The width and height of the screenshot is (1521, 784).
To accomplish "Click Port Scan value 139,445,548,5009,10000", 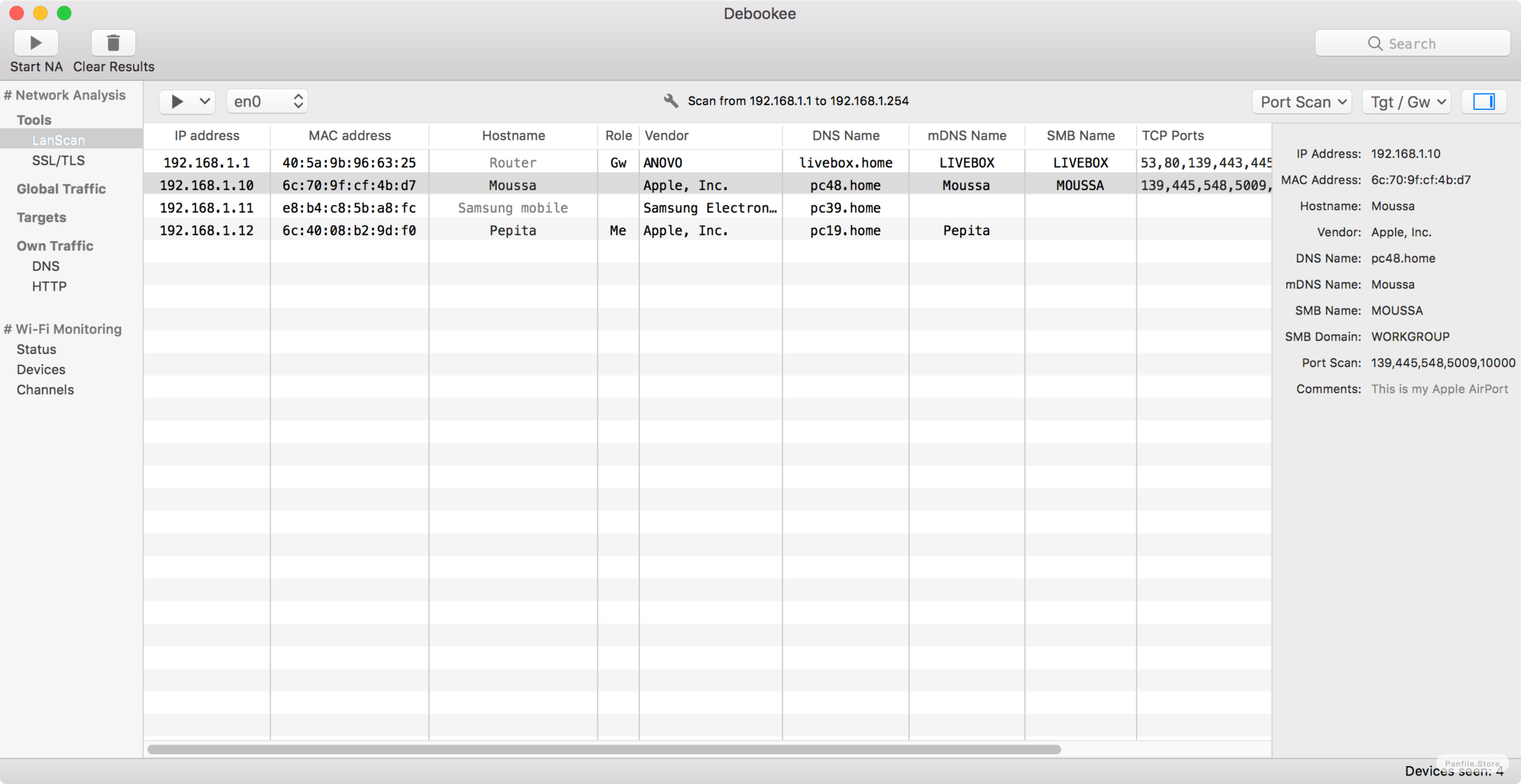I will point(1443,363).
